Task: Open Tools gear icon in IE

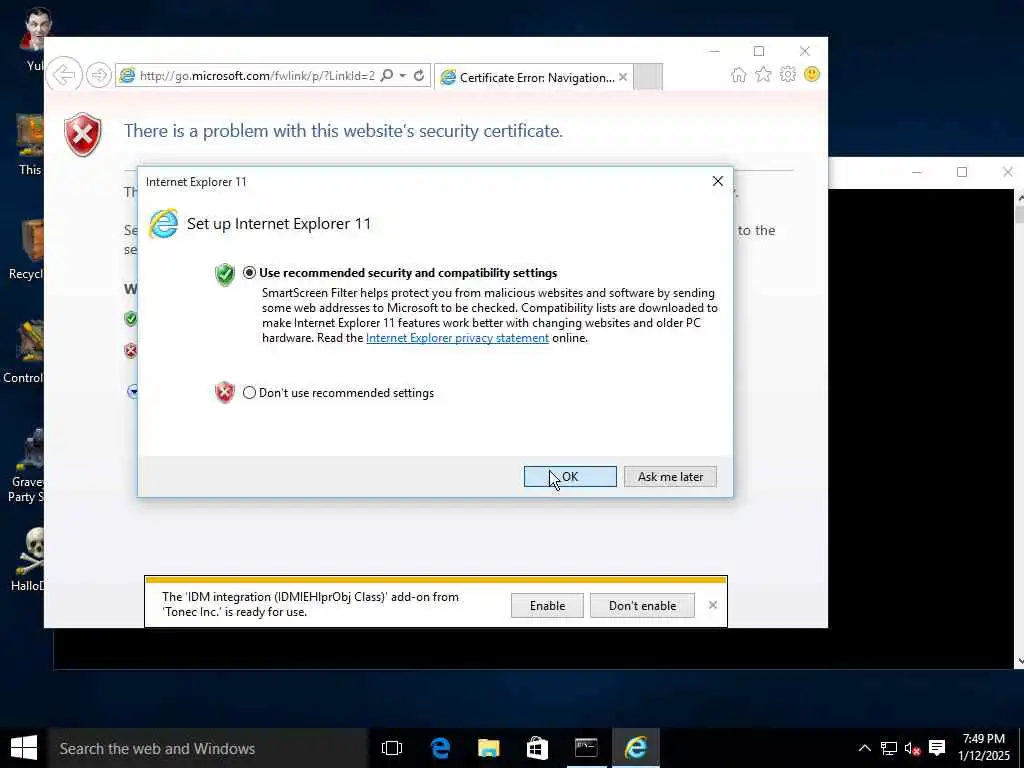Action: (x=788, y=74)
